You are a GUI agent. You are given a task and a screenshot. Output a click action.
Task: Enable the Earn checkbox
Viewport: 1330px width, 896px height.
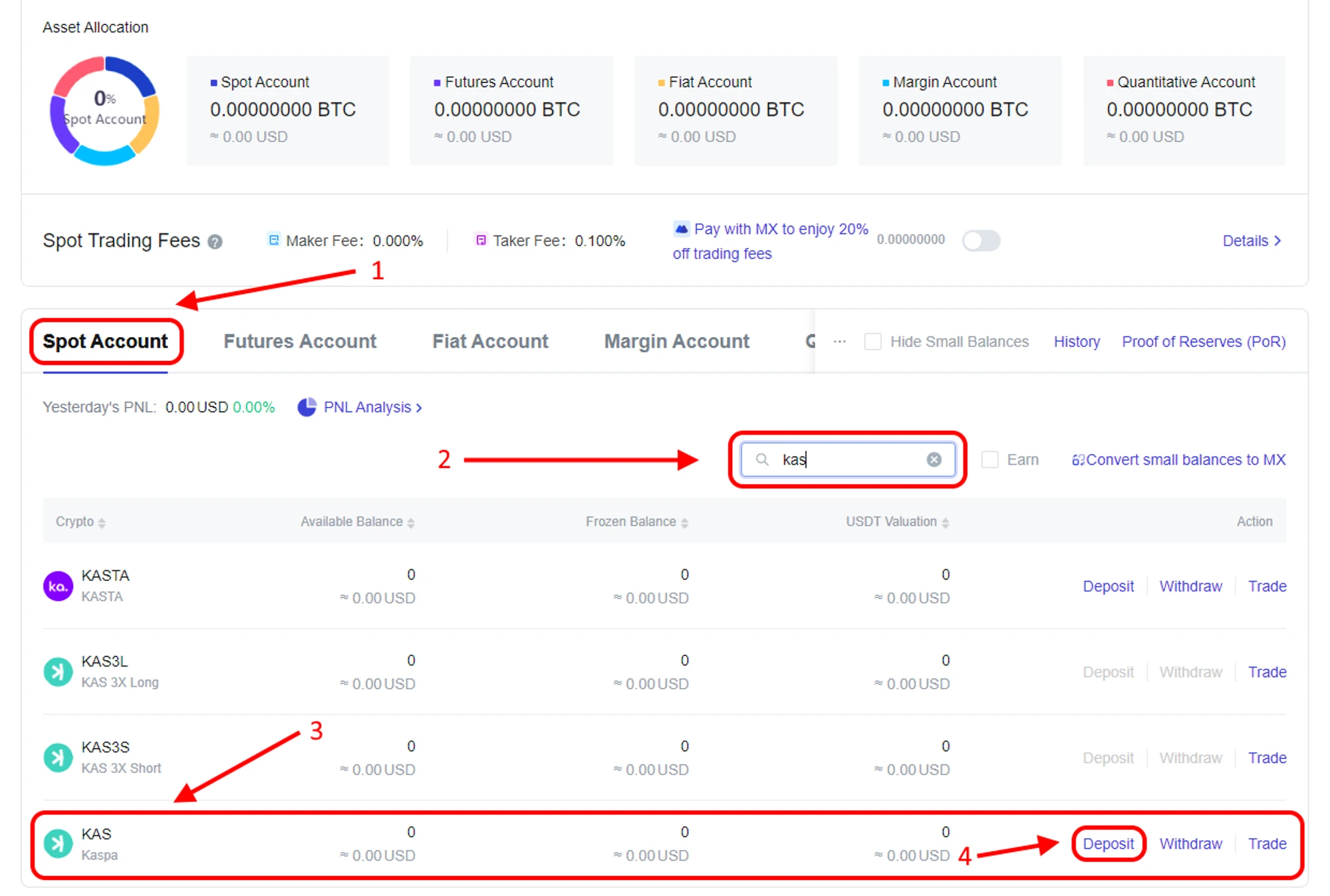990,459
